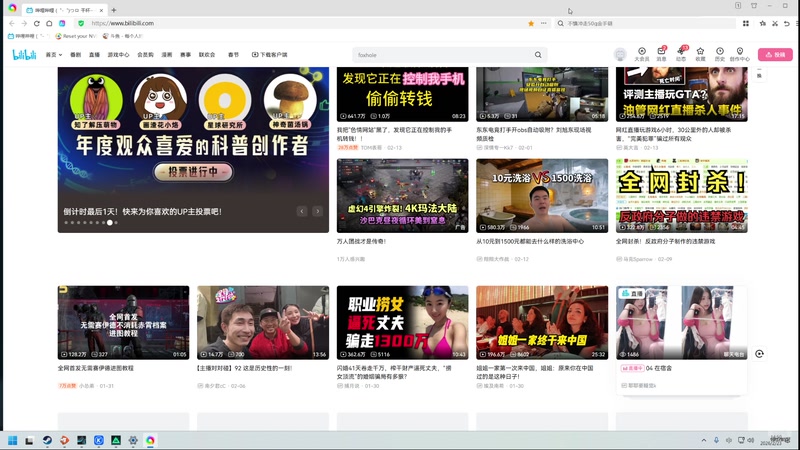
Task: Reload the page with the refresh icon
Action: point(37,23)
